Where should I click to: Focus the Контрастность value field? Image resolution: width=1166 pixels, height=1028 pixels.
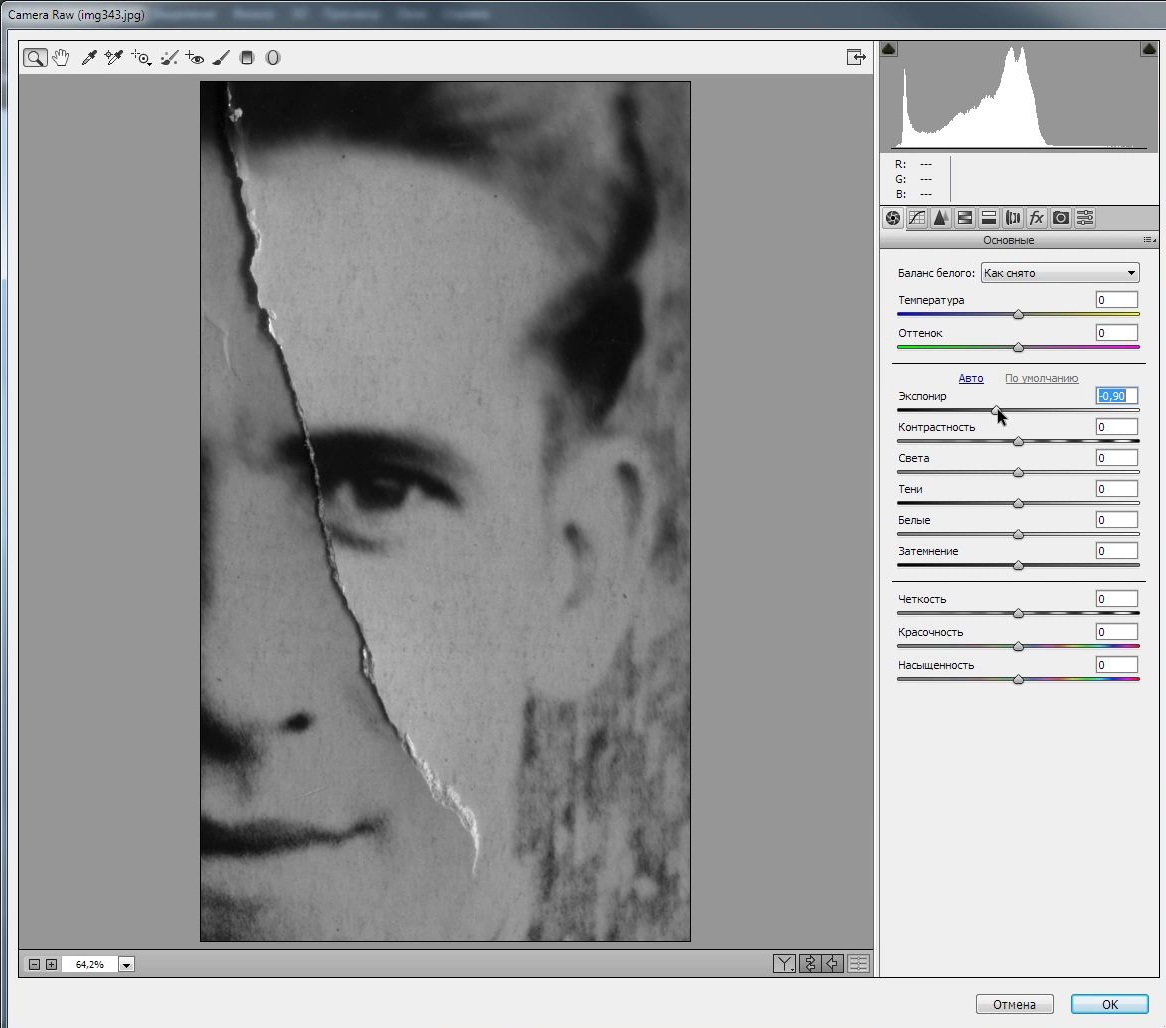coord(1117,427)
